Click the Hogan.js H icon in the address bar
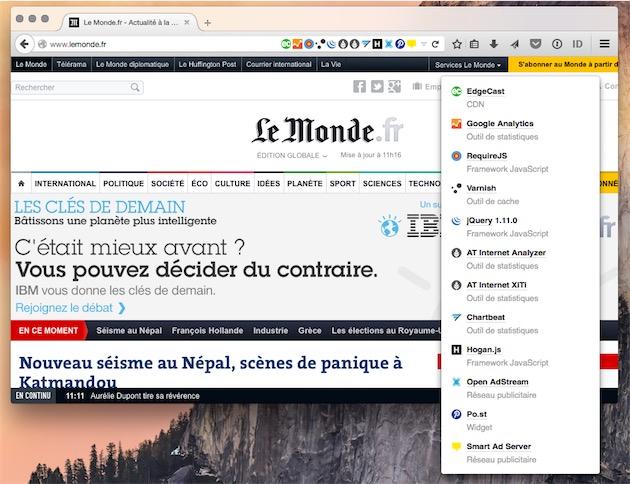630x484 pixels. [377, 44]
